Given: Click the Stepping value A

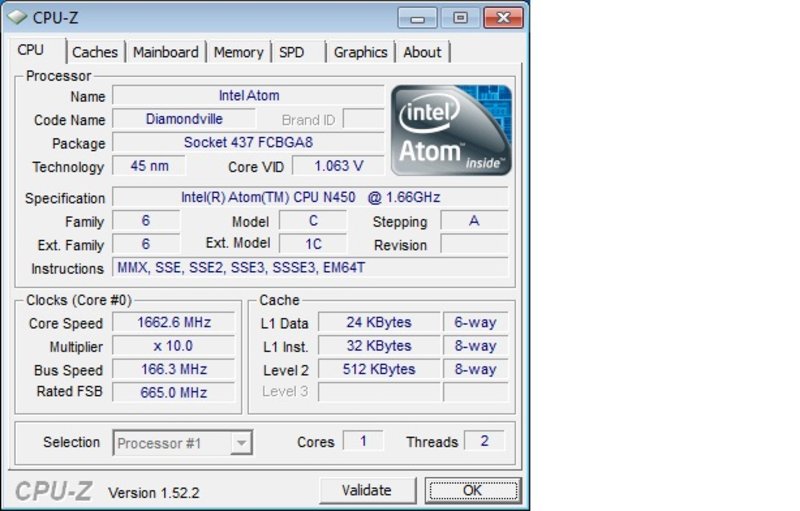Looking at the screenshot, I should [x=474, y=221].
